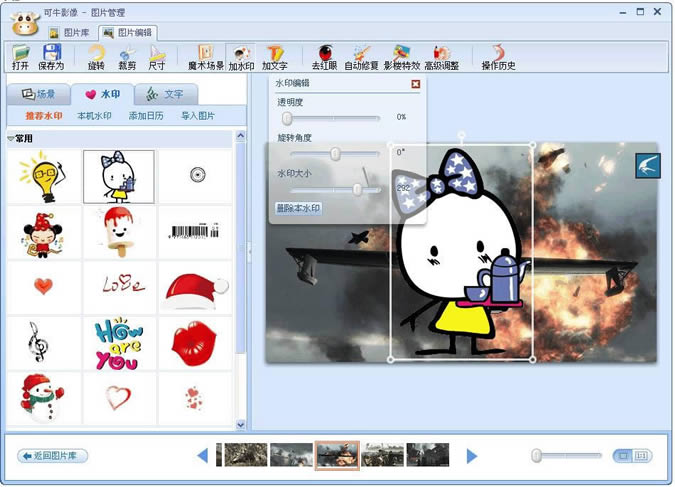Screen dimensions: 675x487
Task: Click the blue bird icon on canvas
Action: [648, 166]
